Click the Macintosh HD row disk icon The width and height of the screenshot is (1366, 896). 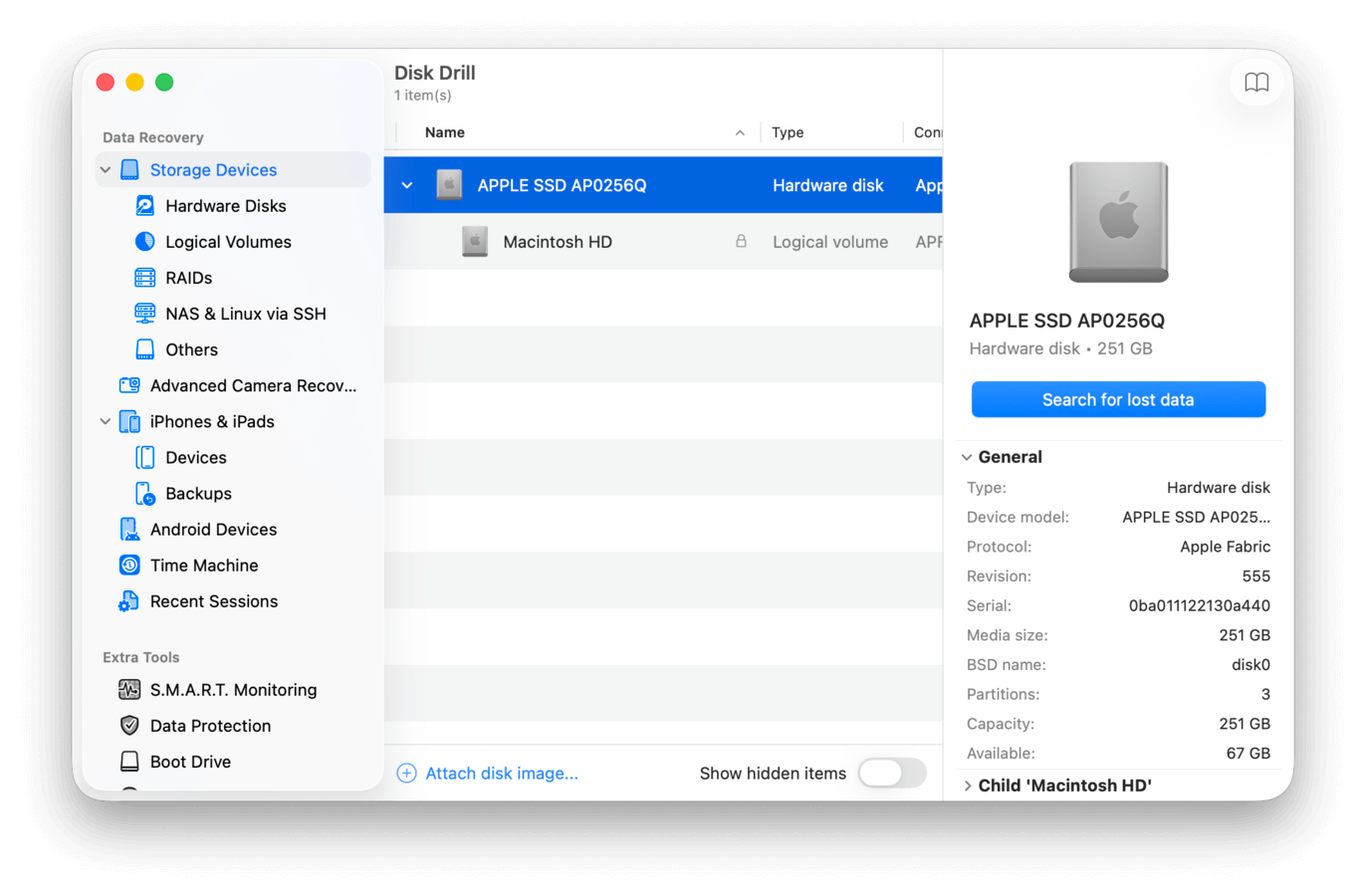[x=475, y=242]
